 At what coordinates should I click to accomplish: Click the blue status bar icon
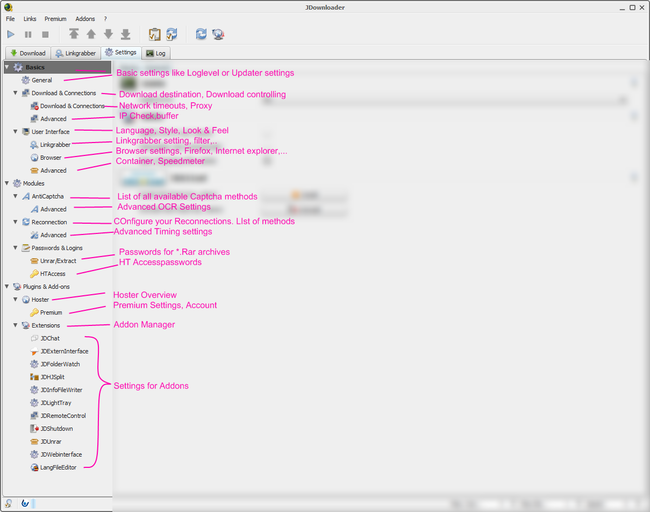point(25,503)
